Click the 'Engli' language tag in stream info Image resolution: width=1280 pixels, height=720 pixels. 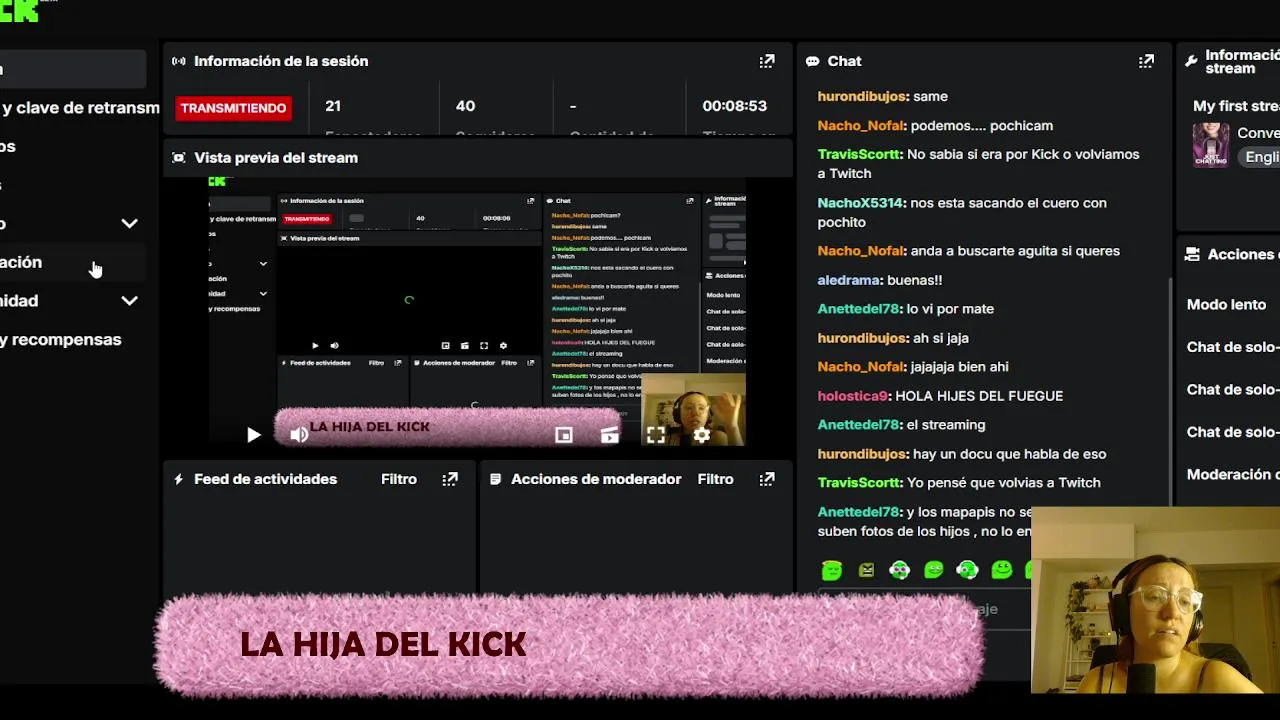coord(1258,157)
